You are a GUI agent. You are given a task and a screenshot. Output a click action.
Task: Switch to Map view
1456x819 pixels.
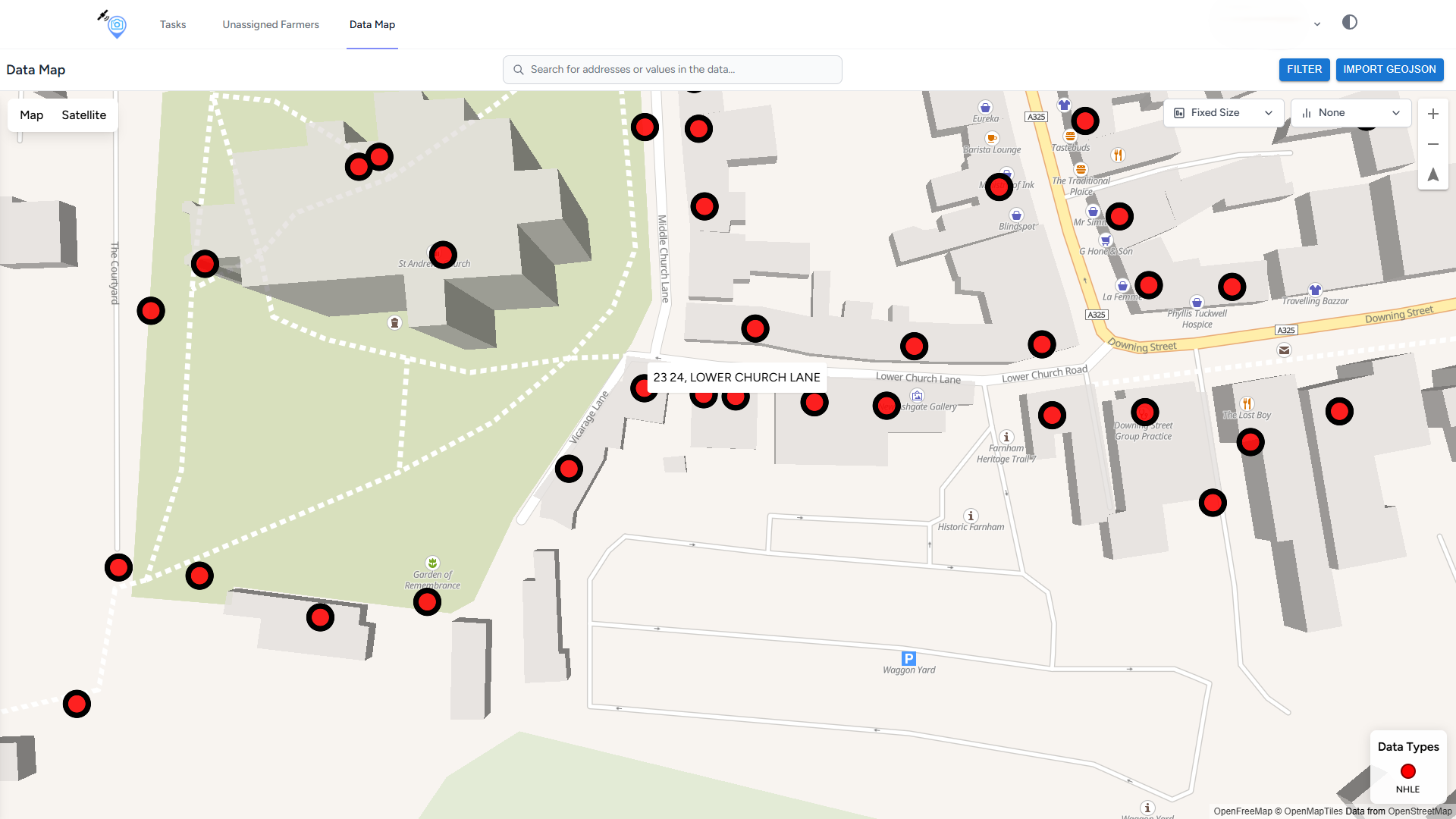[x=31, y=115]
